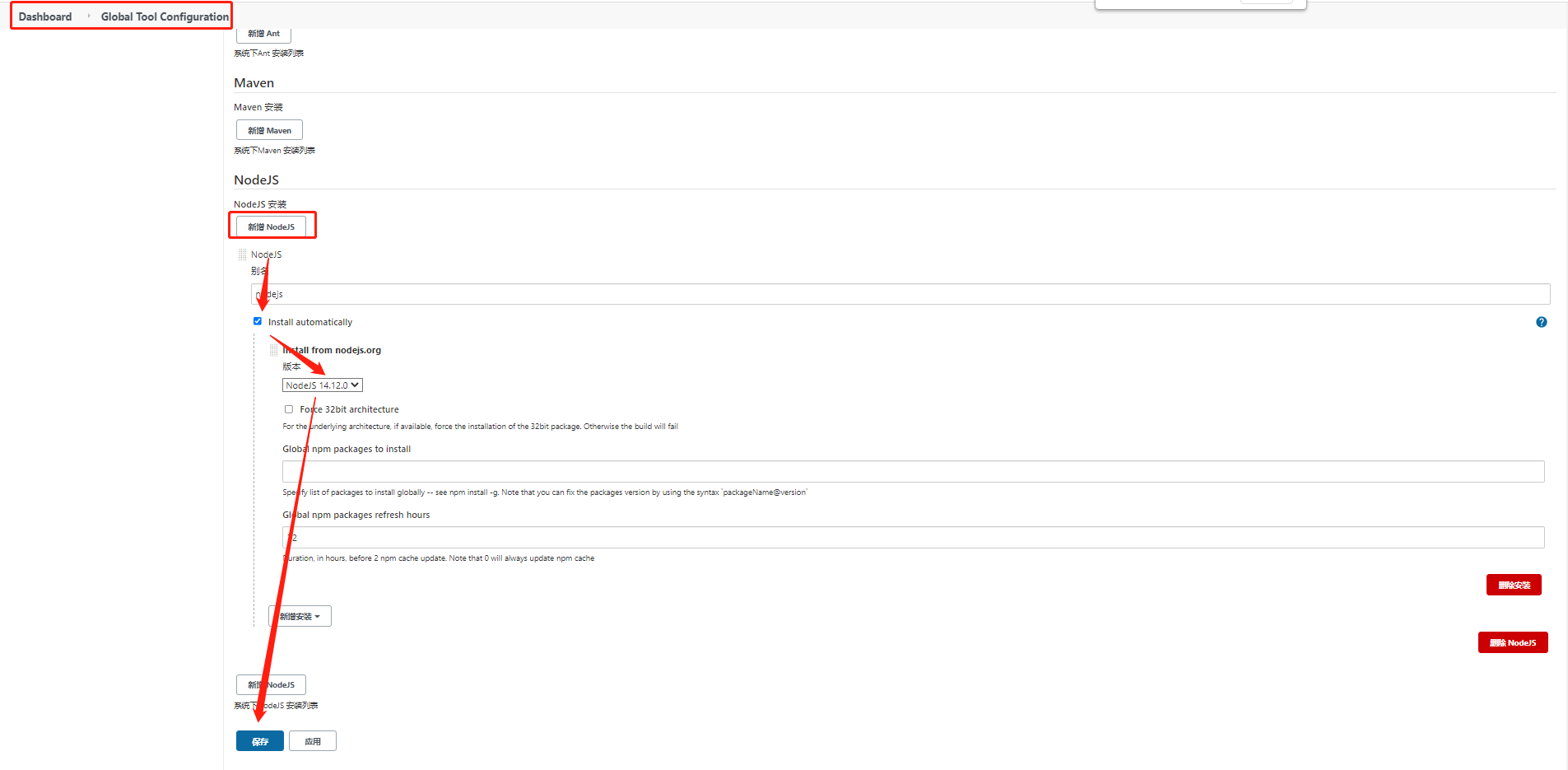Open Global Tool Configuration breadcrumb
The height and width of the screenshot is (770, 1568).
pyautogui.click(x=165, y=16)
